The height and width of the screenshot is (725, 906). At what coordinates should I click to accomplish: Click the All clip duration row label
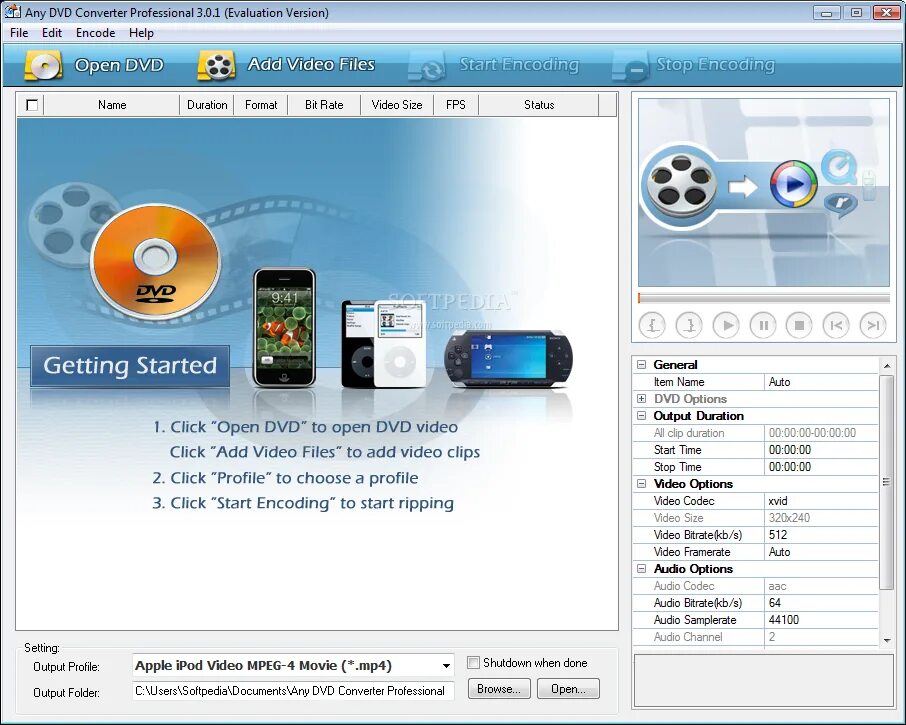click(x=689, y=433)
